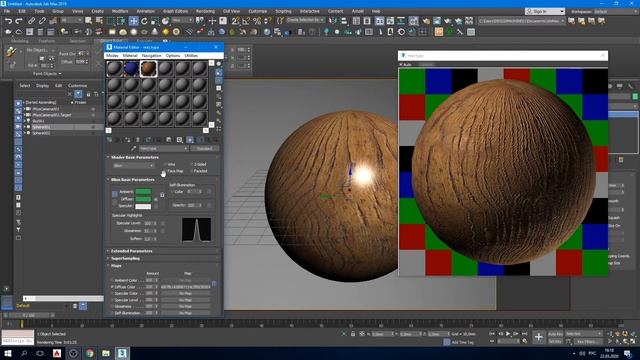This screenshot has height=360, width=640.
Task: Toggle the Percent Snap icon
Action: [x=257, y=20]
